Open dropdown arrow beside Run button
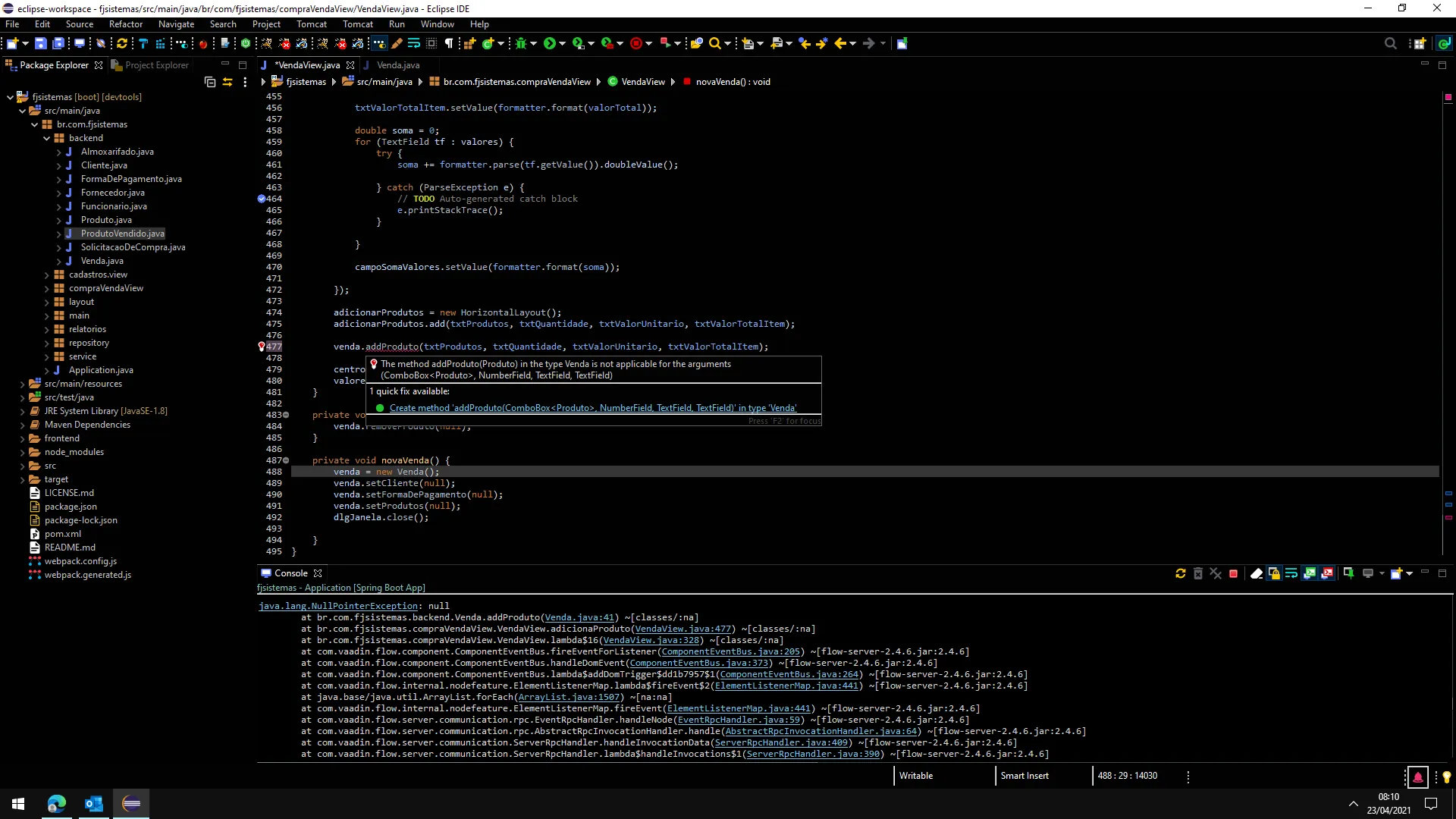Viewport: 1456px width, 819px height. pos(563,43)
